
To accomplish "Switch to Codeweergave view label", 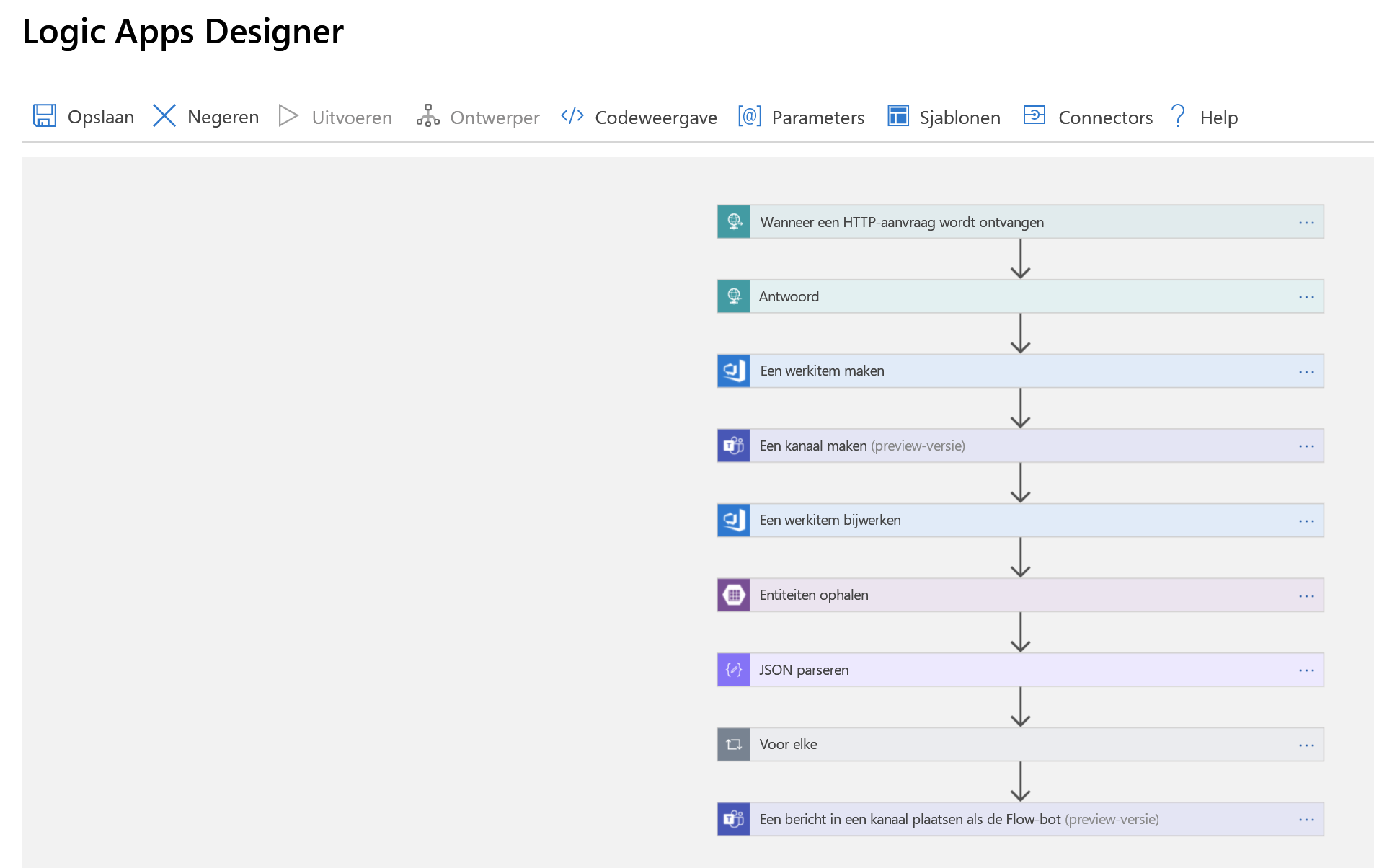I will (656, 118).
